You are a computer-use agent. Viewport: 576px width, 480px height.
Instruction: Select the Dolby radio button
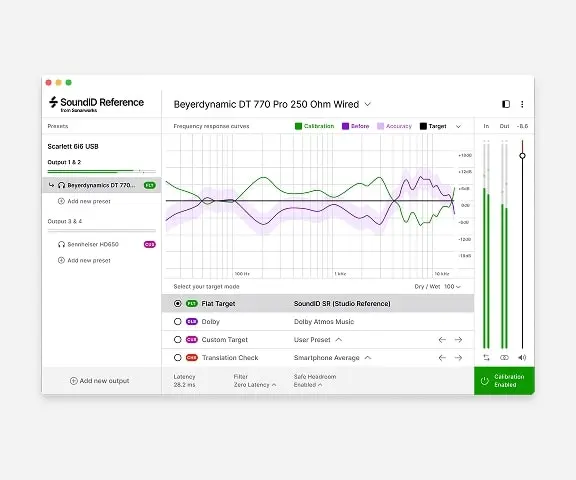[x=177, y=322]
